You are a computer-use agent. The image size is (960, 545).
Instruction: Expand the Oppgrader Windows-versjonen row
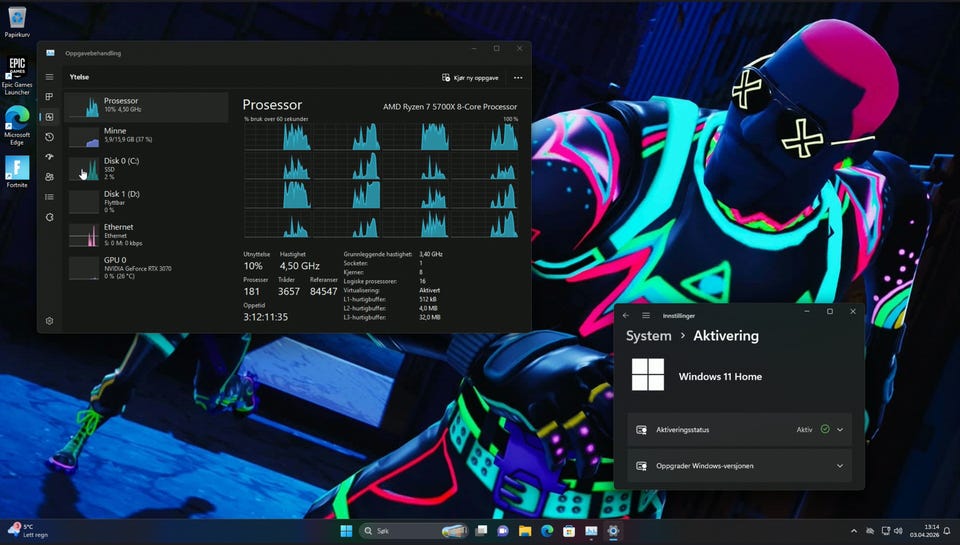(839, 466)
